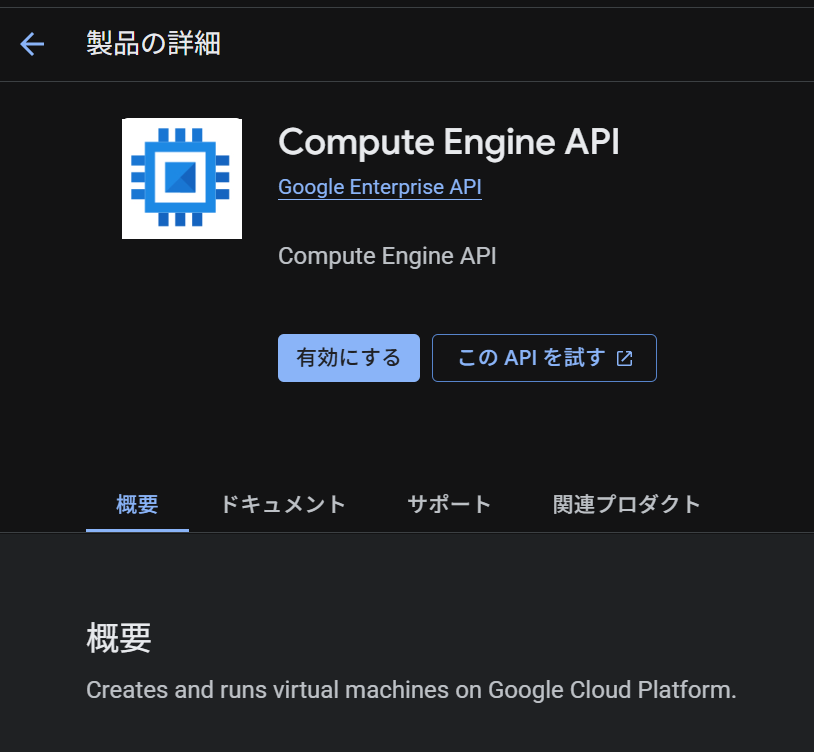This screenshot has height=752, width=814.
Task: Open the サポート tab
Action: tap(449, 504)
